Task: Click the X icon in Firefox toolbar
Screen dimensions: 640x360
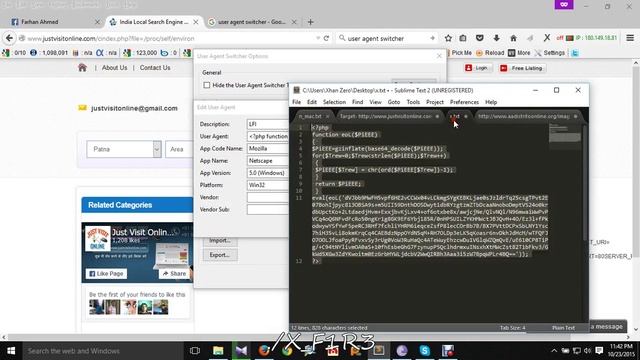Action: [x=547, y=38]
